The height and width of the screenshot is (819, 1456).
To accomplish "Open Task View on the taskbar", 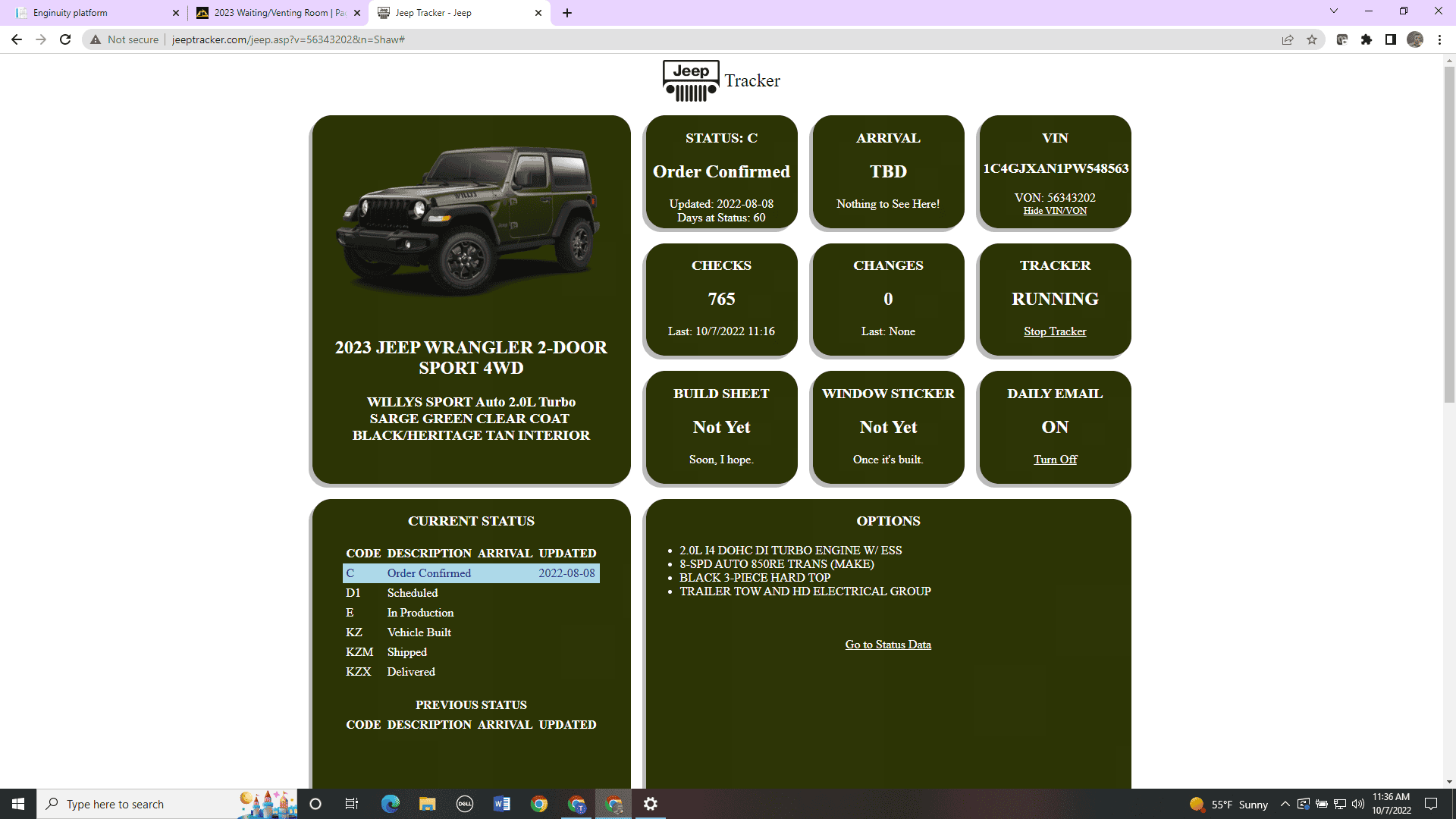I will click(x=352, y=804).
